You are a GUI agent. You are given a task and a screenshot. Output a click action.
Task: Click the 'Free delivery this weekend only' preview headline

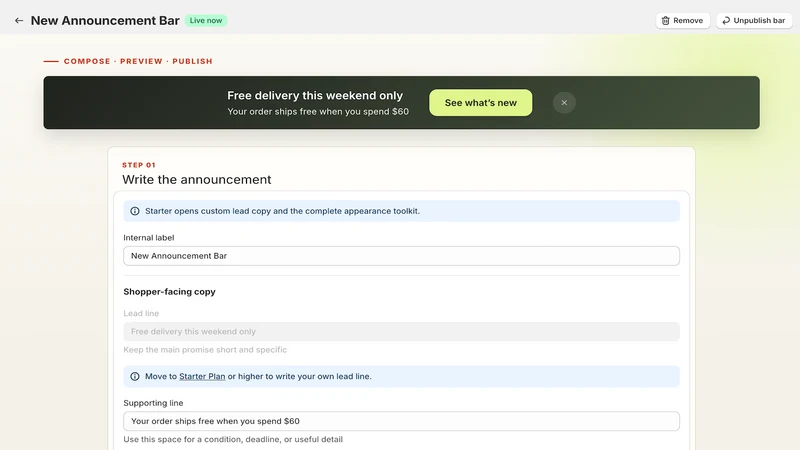point(315,95)
